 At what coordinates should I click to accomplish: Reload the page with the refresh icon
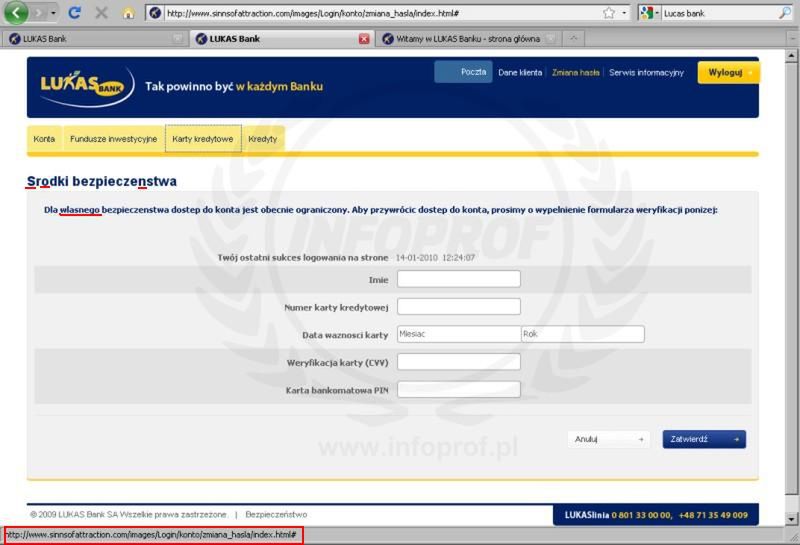[x=74, y=13]
